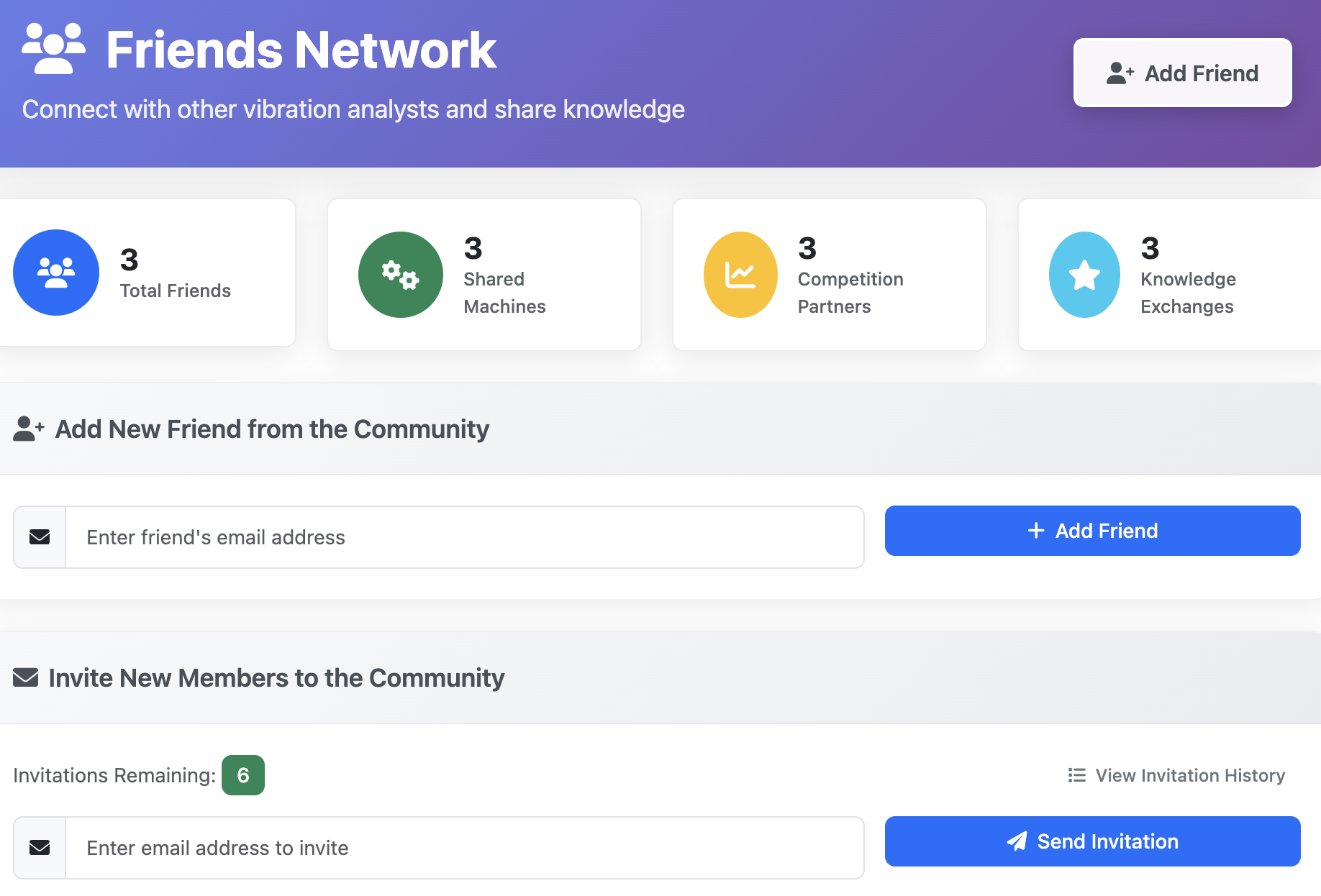1321x896 pixels.
Task: Click envelope icon in Invite New Members heading
Action: [26, 677]
